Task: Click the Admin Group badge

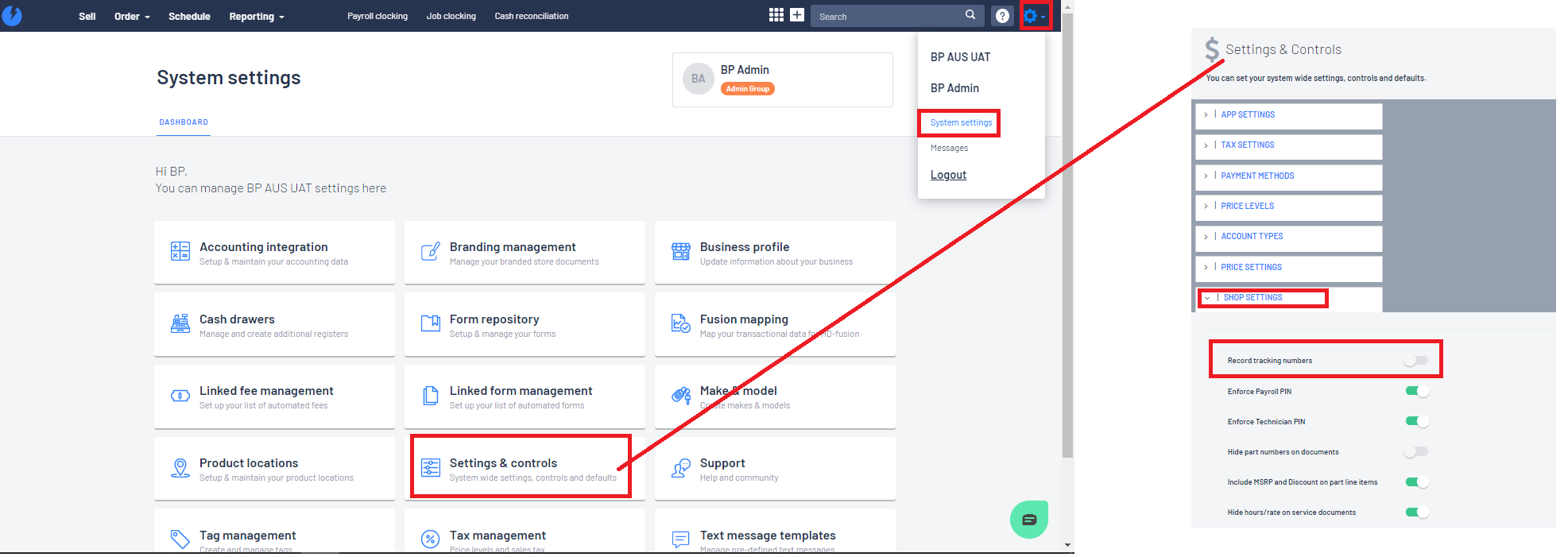Action: [x=748, y=89]
